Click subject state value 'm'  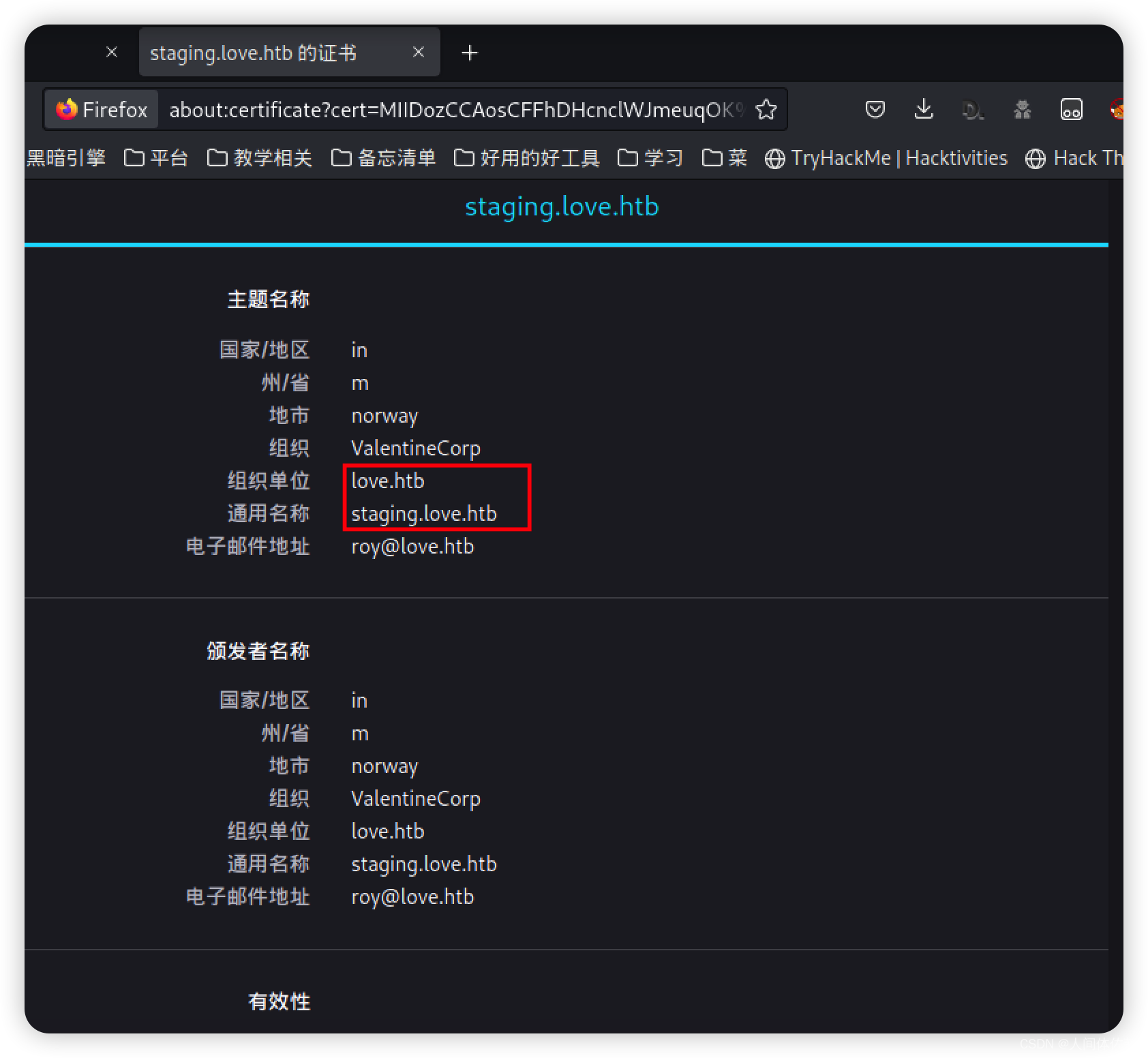coord(360,383)
